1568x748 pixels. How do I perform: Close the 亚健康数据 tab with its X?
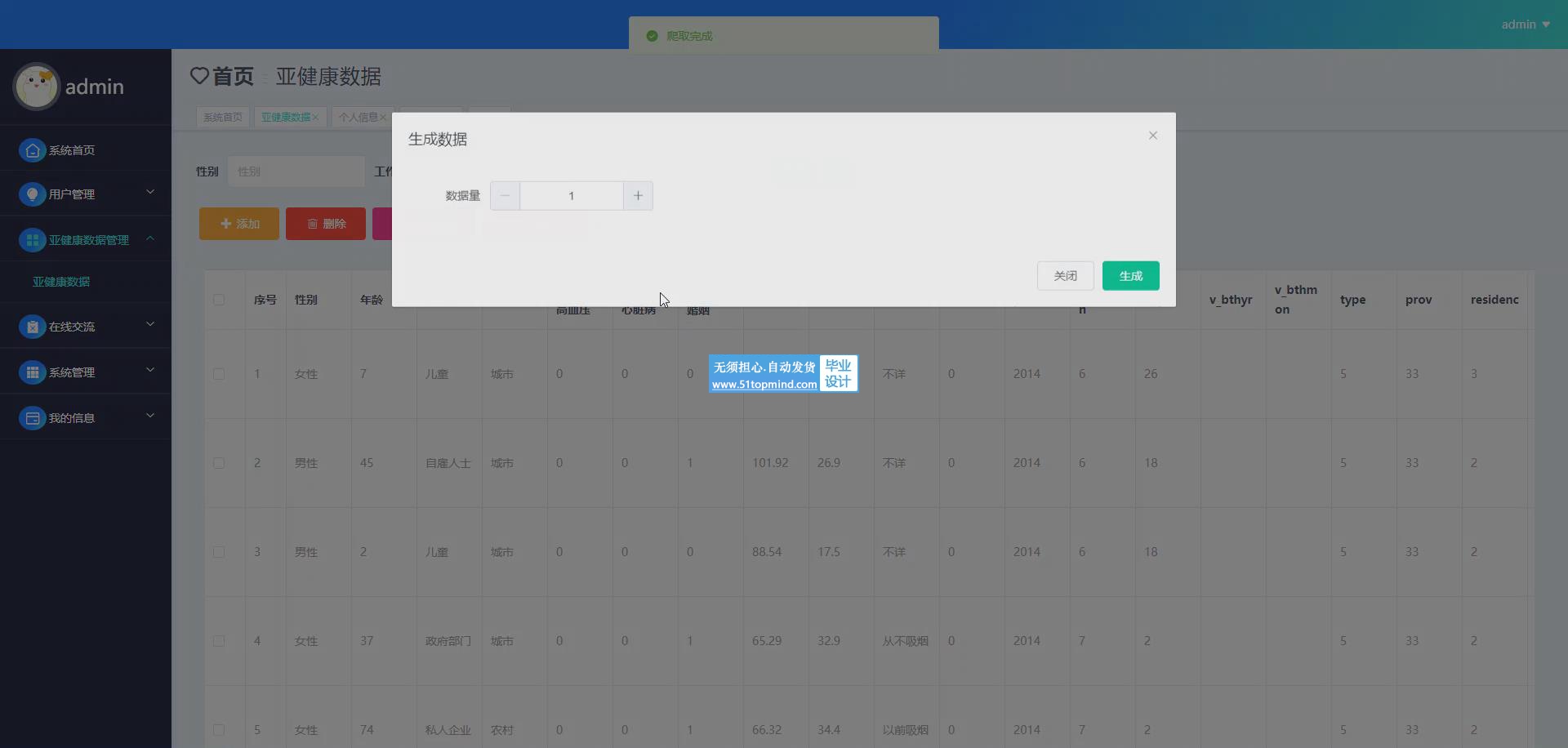click(315, 118)
